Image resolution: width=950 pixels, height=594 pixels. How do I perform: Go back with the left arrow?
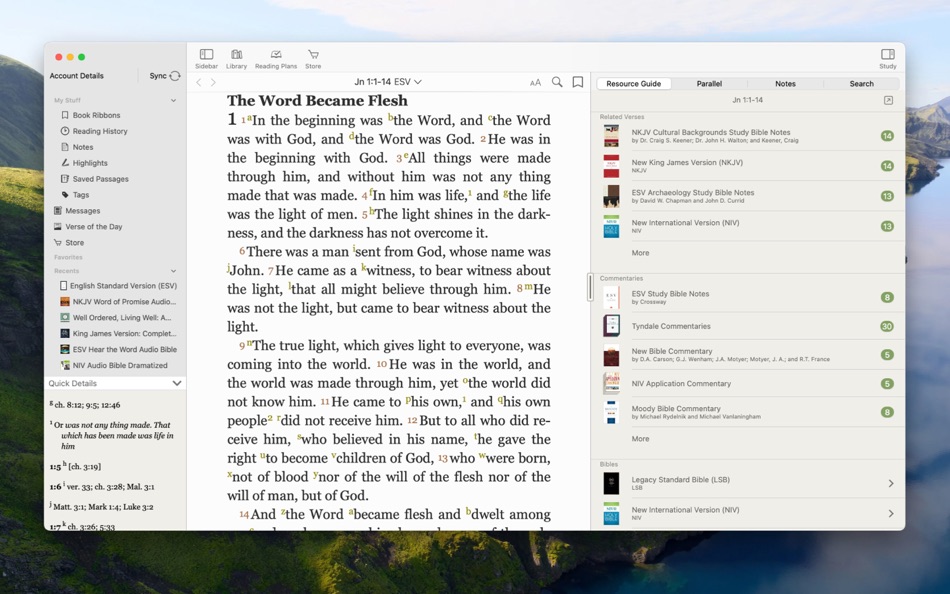coord(199,82)
